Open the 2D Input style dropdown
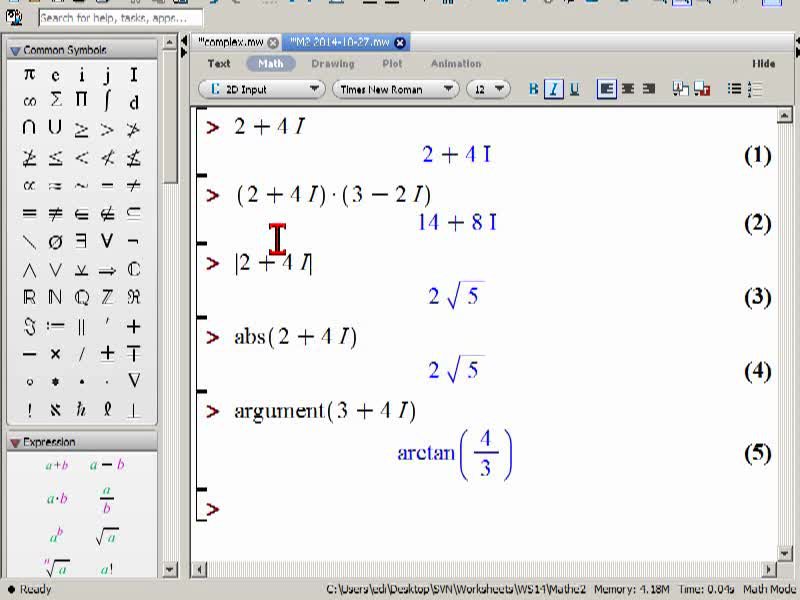 pos(261,89)
